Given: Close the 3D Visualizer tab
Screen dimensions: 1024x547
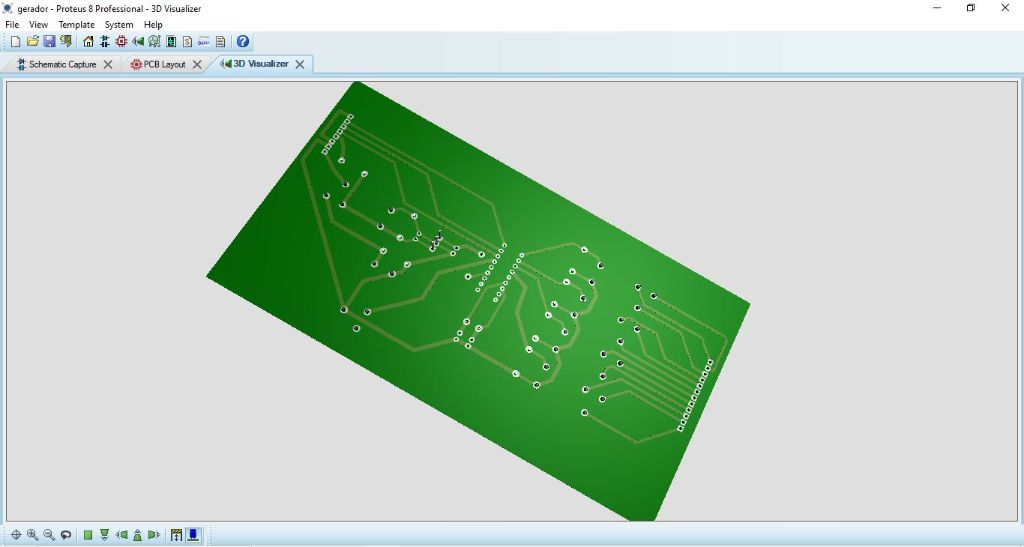Looking at the screenshot, I should 300,64.
